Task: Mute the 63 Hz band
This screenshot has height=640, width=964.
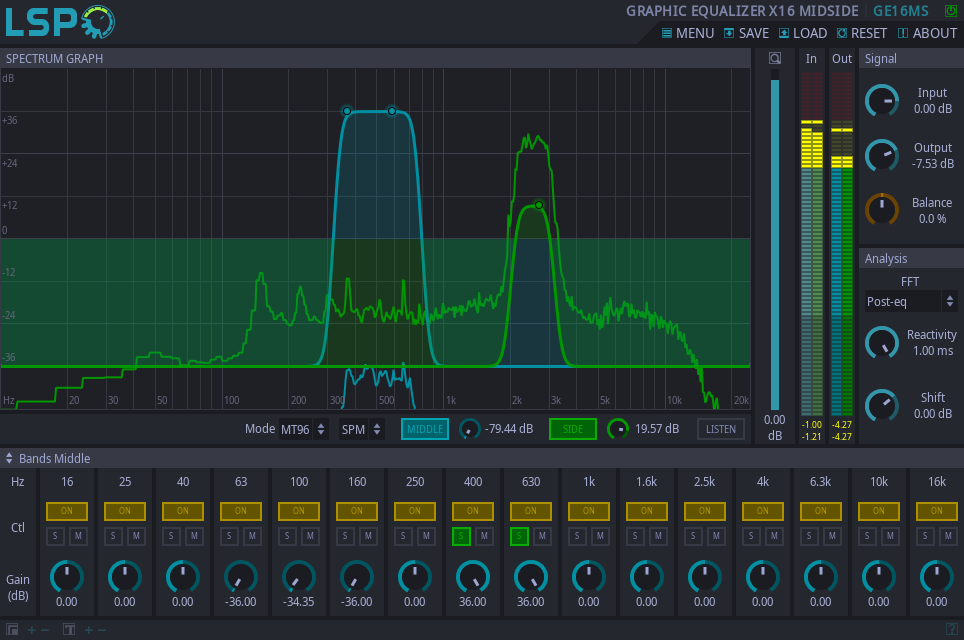Action: click(252, 536)
